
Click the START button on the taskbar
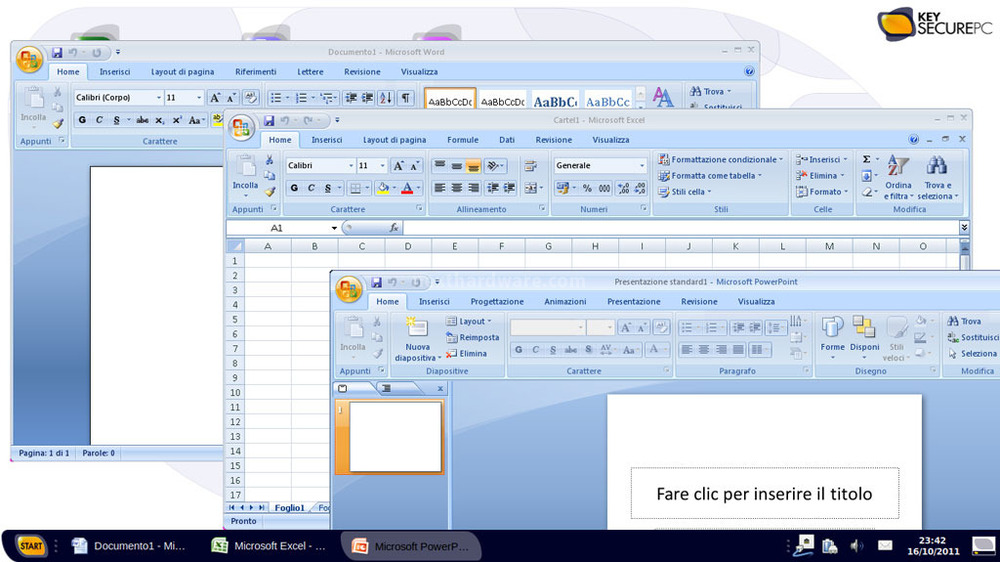pos(30,546)
